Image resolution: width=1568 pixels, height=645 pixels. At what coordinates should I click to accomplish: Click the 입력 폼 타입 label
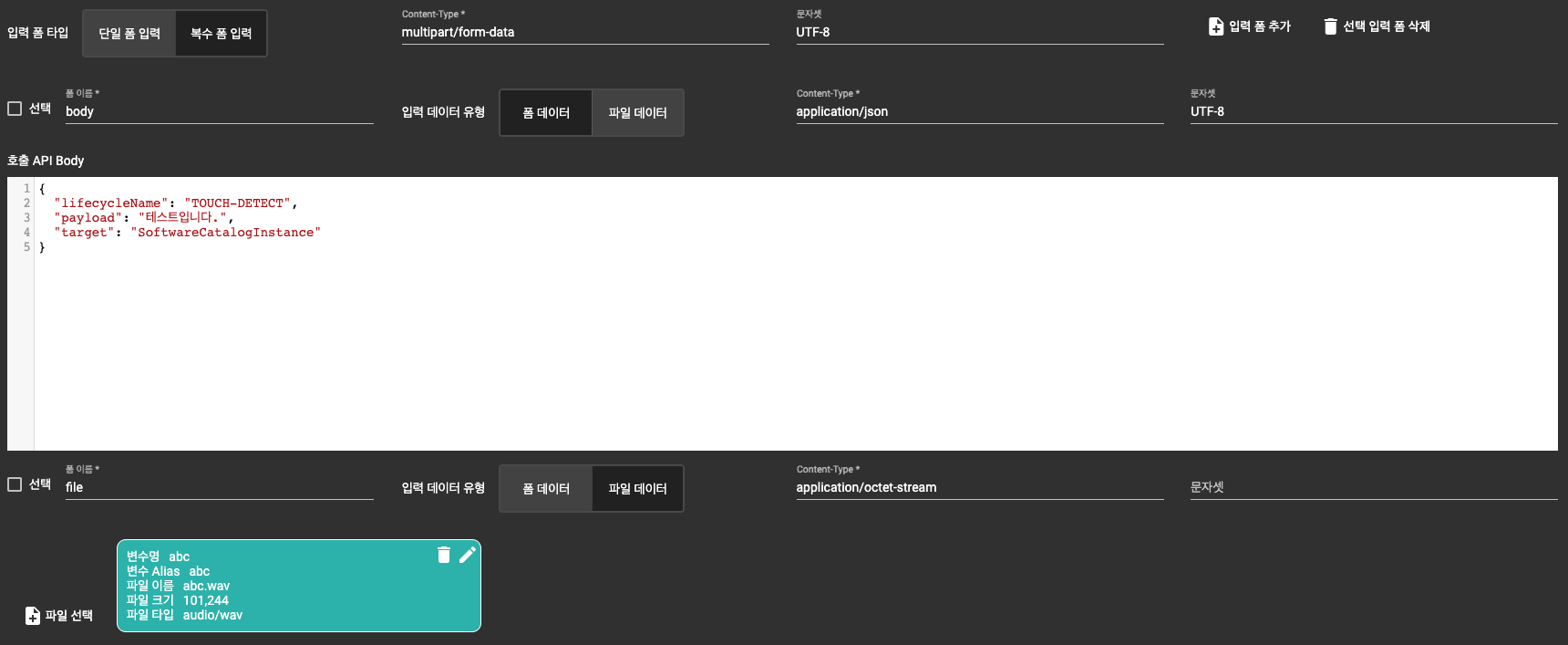[x=38, y=33]
